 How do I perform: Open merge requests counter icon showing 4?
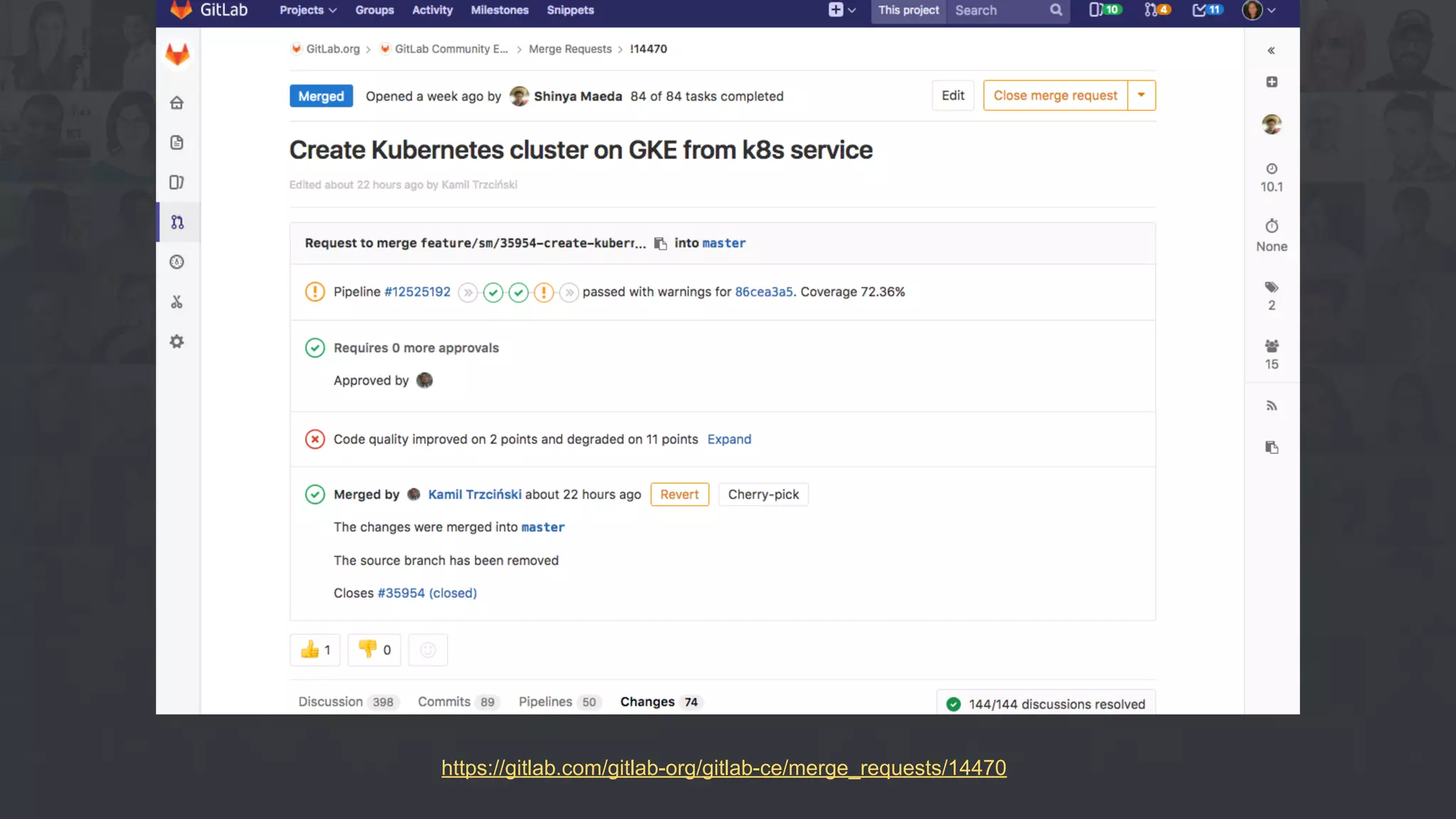(x=1157, y=10)
